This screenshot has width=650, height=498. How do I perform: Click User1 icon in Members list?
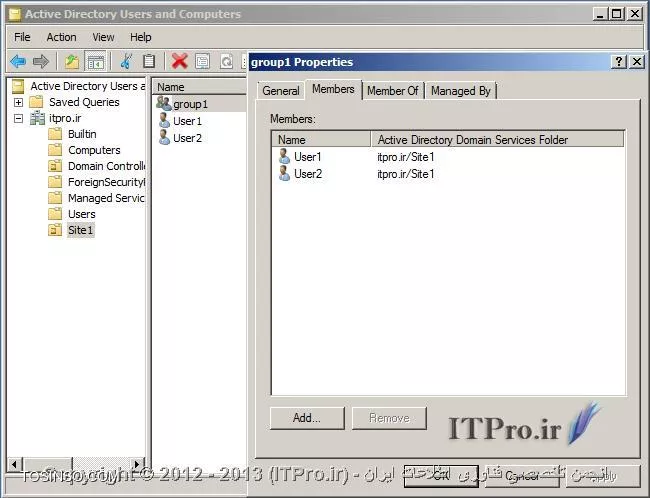284,157
